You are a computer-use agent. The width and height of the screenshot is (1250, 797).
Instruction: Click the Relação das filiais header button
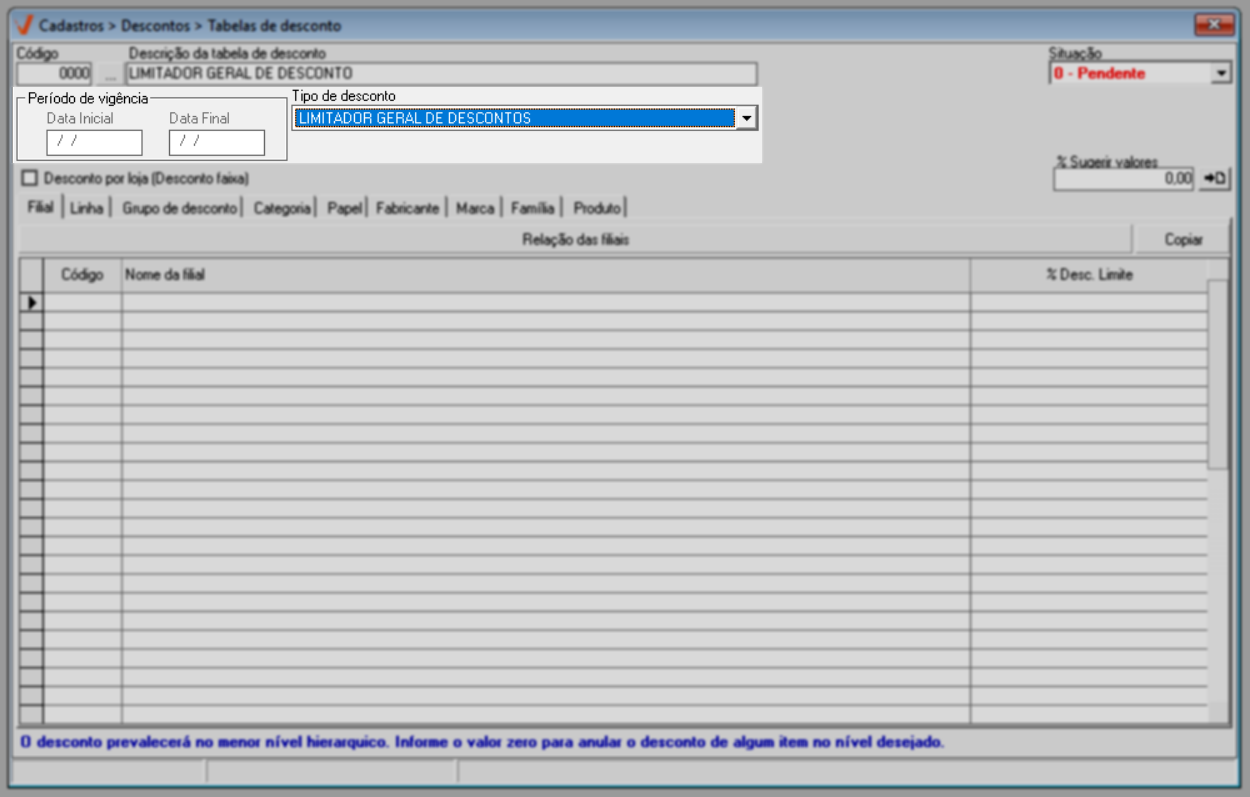575,240
